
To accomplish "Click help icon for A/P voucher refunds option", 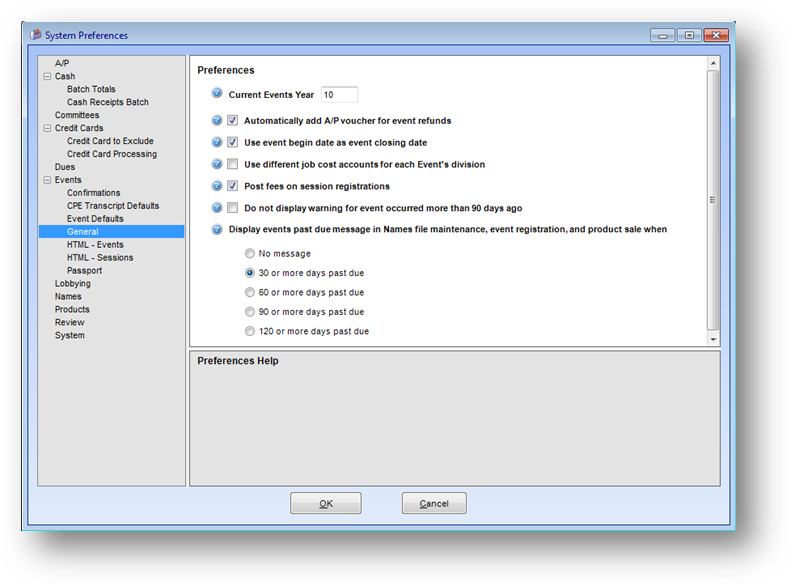I will tap(216, 120).
